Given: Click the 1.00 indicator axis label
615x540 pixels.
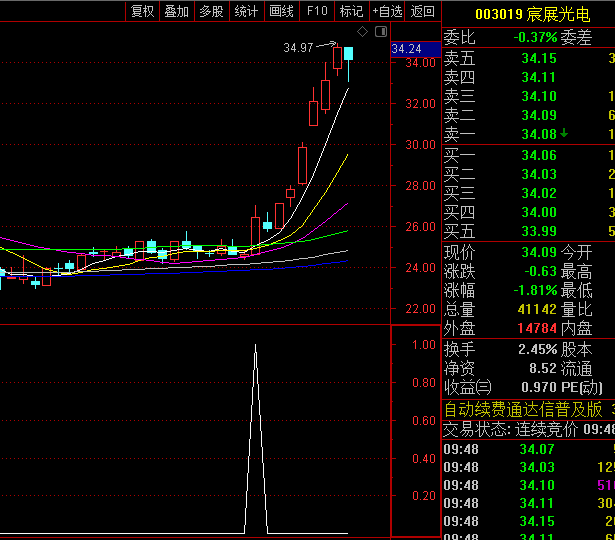Looking at the screenshot, I should coord(424,345).
